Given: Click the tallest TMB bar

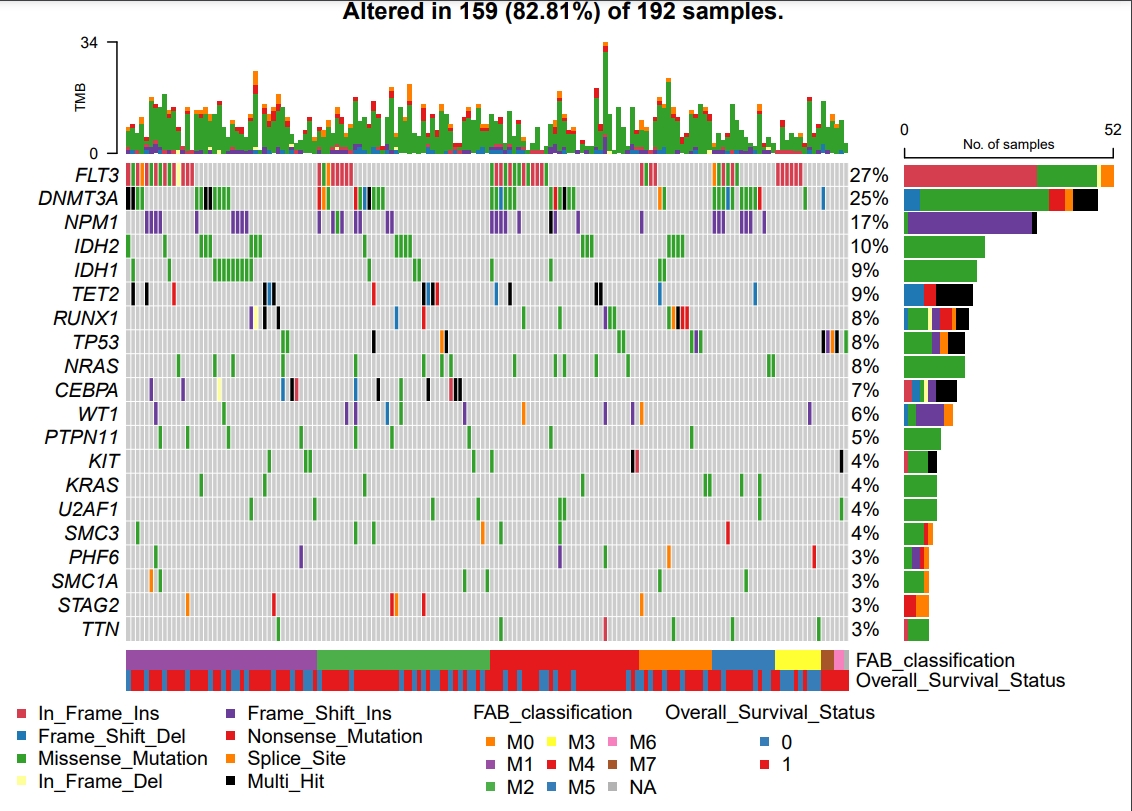Looking at the screenshot, I should tap(605, 97).
